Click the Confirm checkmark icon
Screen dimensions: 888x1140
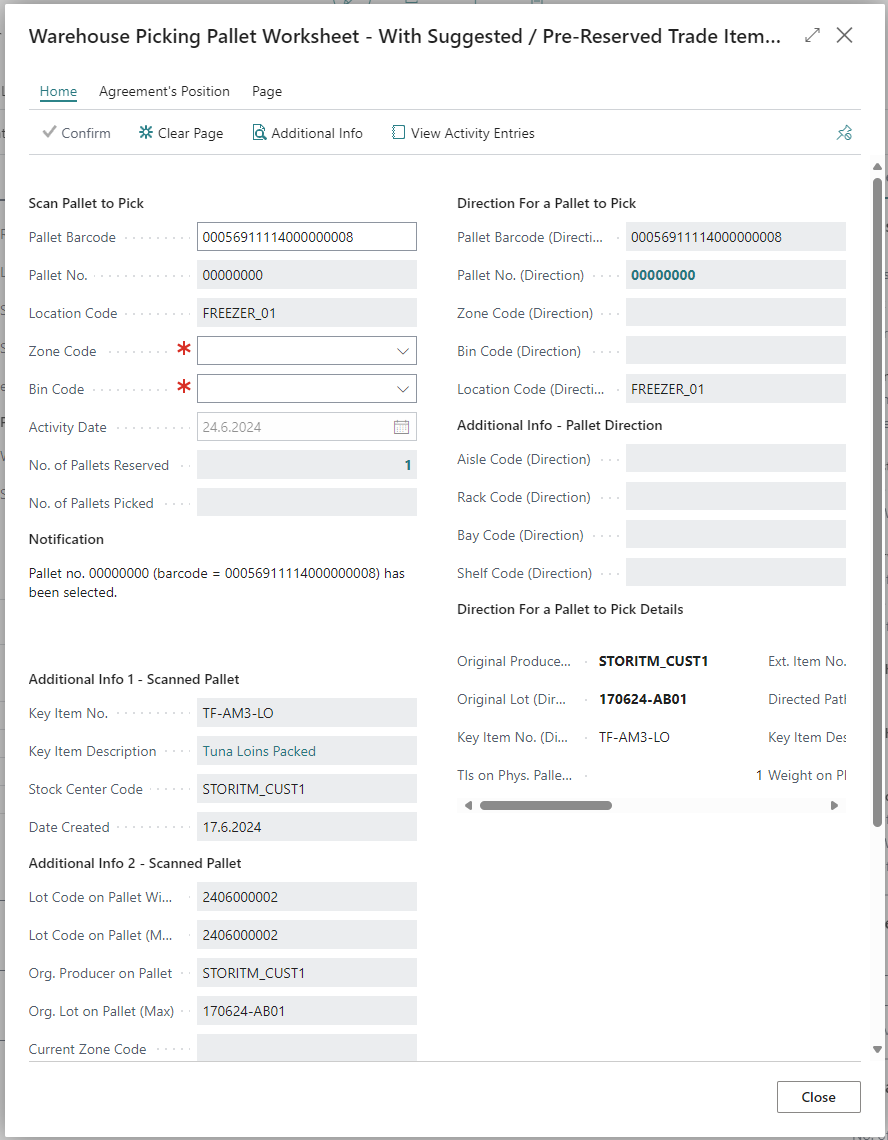(x=49, y=133)
